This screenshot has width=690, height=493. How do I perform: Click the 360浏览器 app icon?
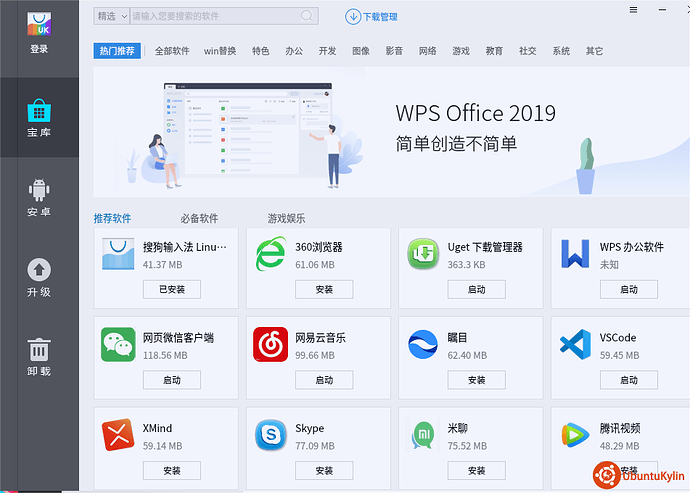pyautogui.click(x=271, y=254)
